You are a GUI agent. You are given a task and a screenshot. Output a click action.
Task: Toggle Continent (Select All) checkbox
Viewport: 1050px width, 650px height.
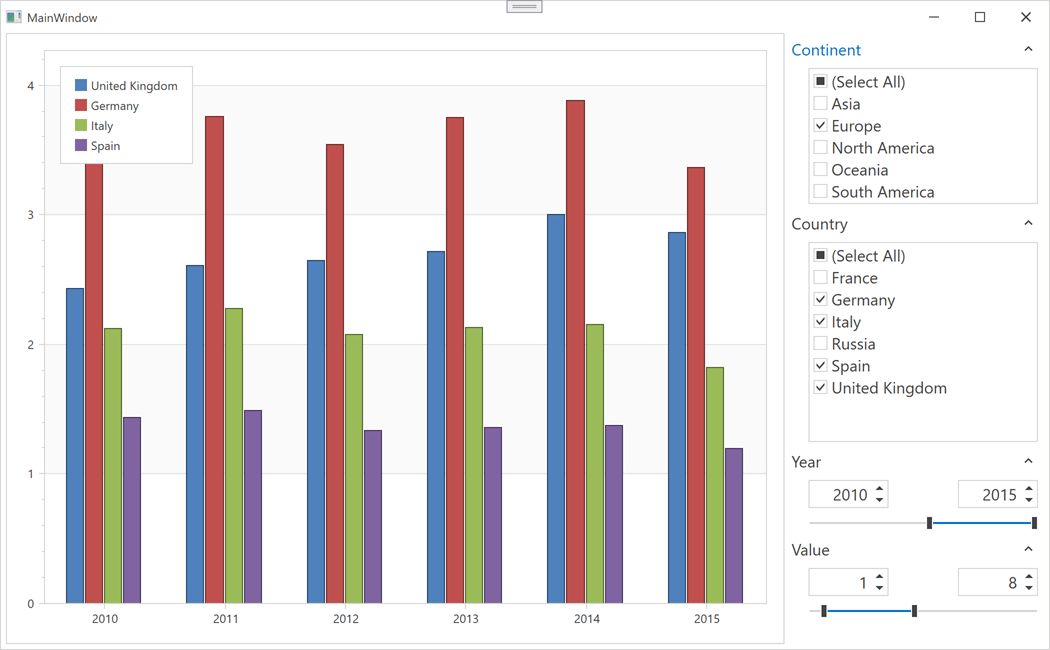pyautogui.click(x=820, y=81)
